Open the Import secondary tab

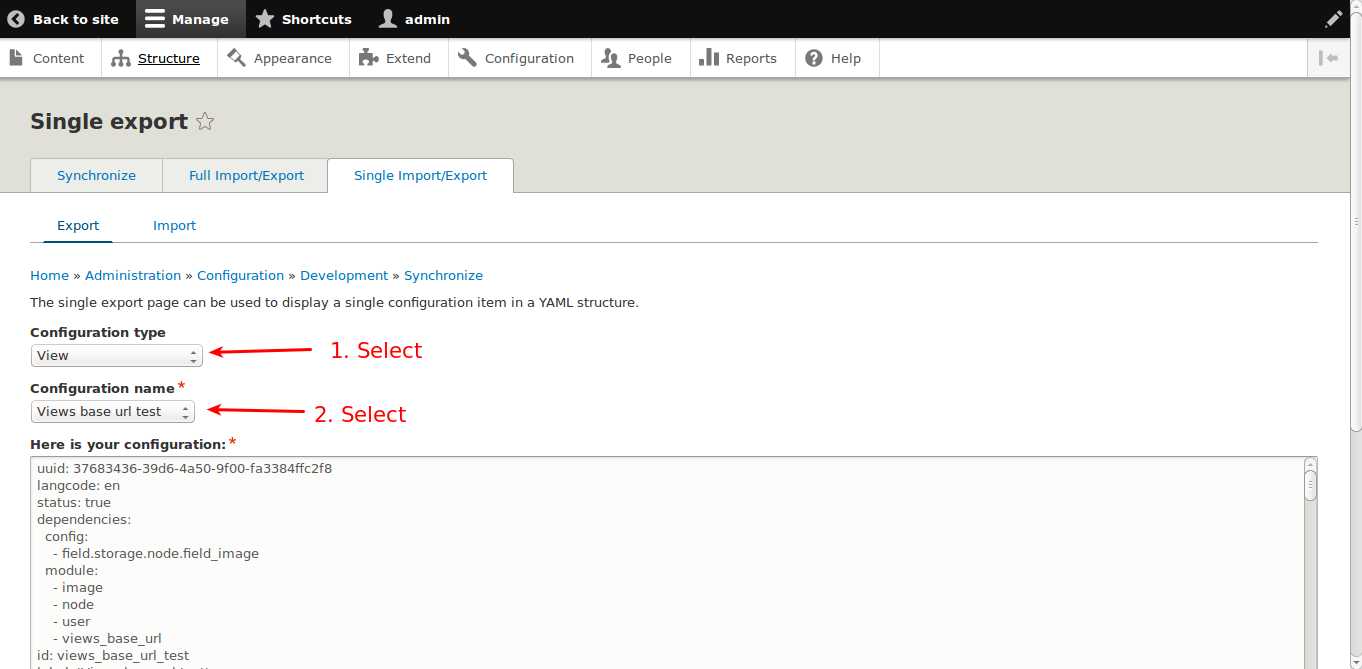coord(174,225)
